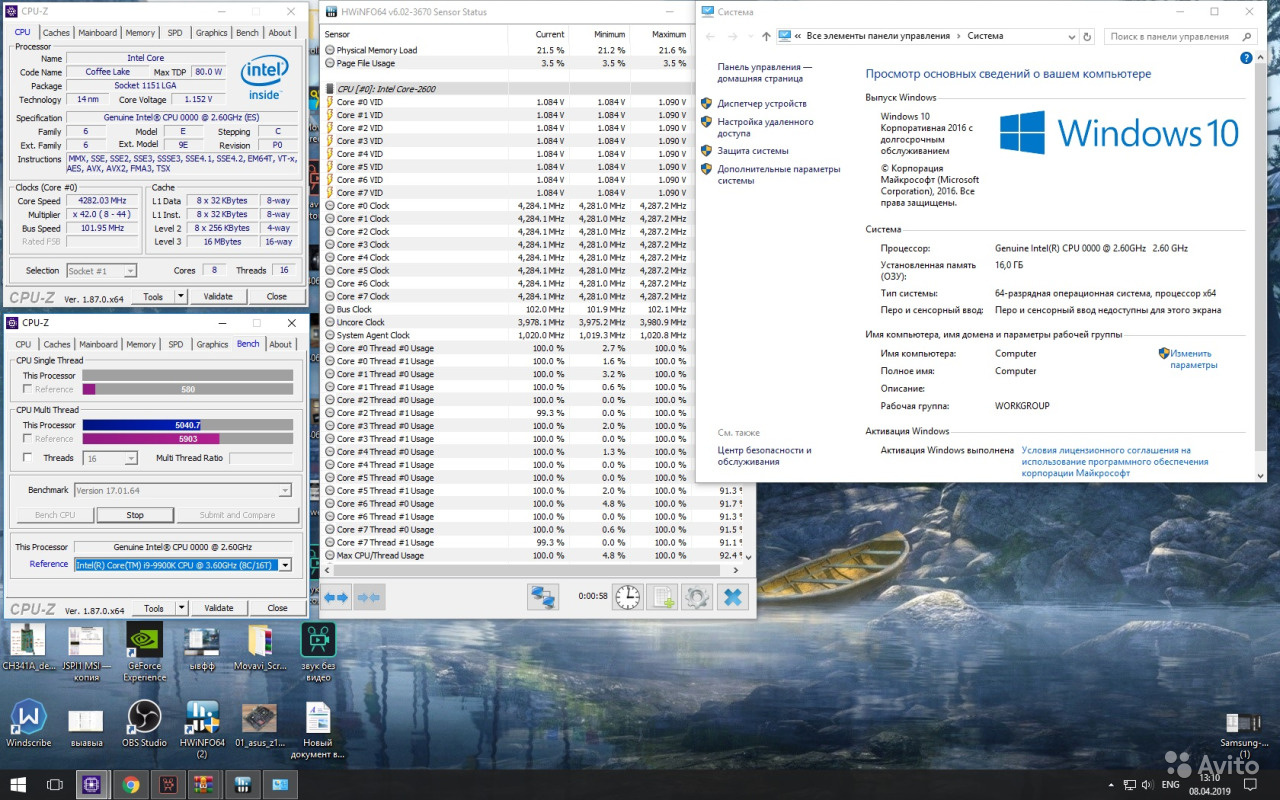
Task: Open Memory tab in CPU-Z Bench window
Action: (141, 344)
